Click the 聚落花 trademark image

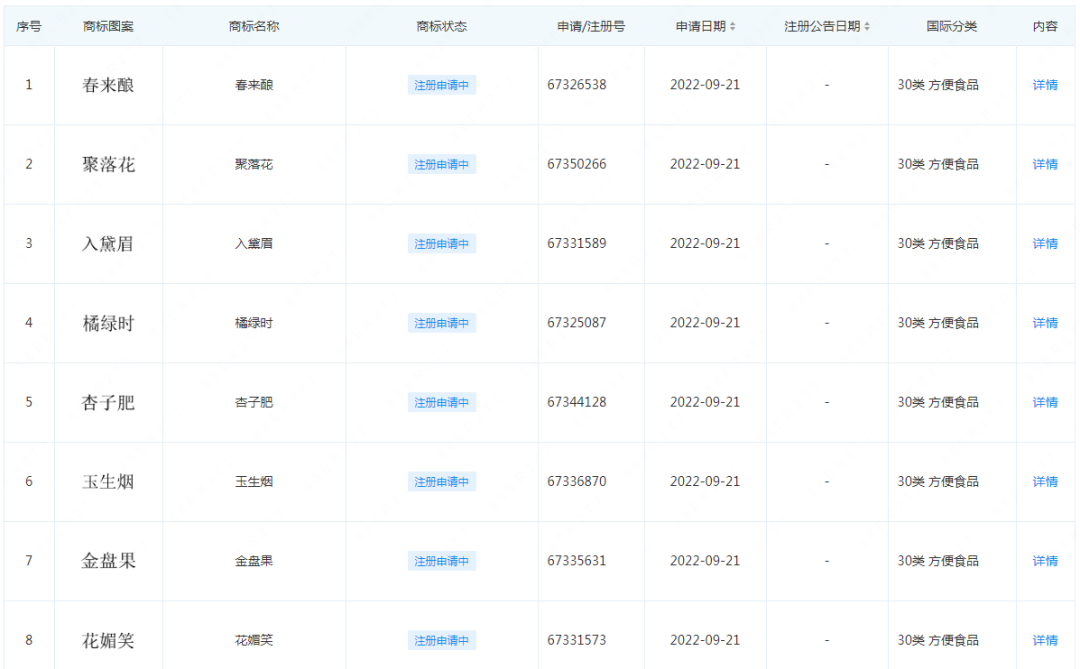(x=108, y=164)
